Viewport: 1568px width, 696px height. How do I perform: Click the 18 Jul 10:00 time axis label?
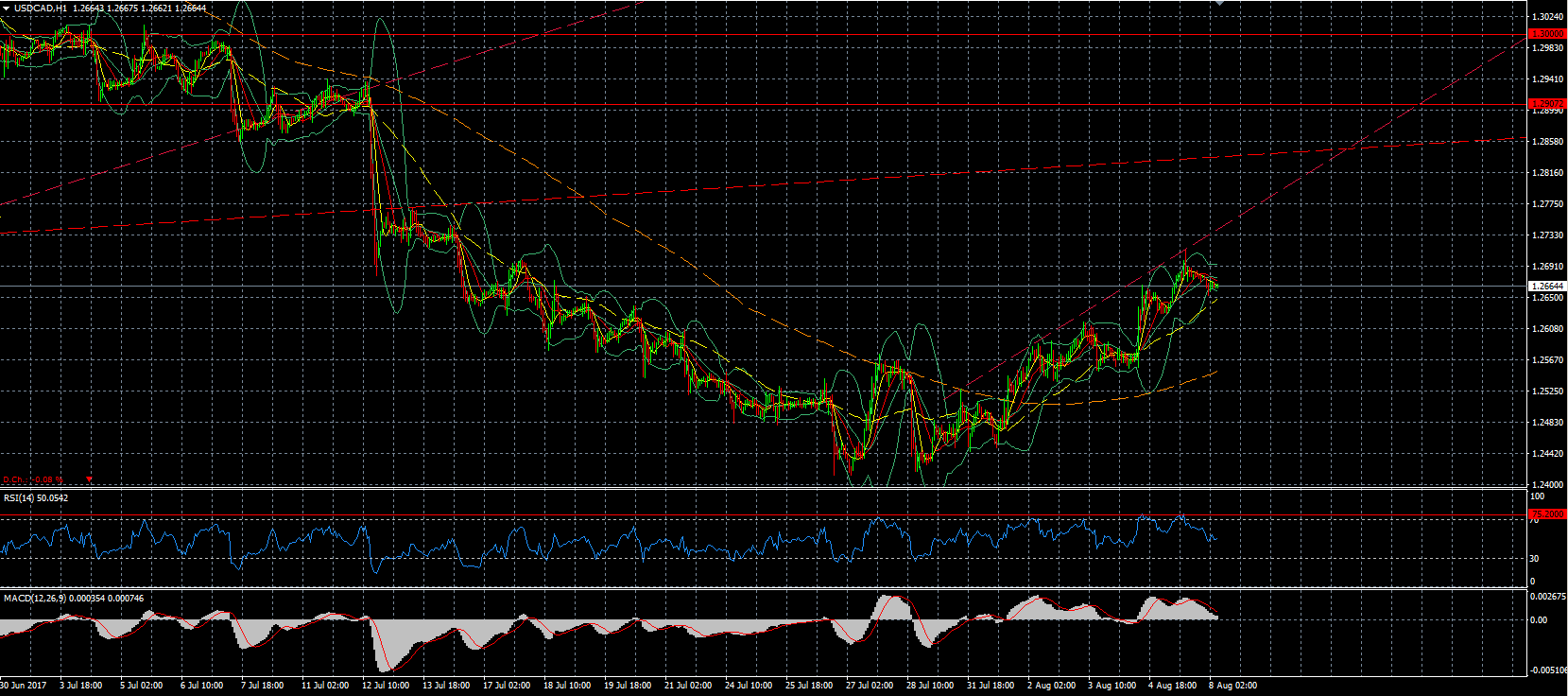click(x=567, y=686)
